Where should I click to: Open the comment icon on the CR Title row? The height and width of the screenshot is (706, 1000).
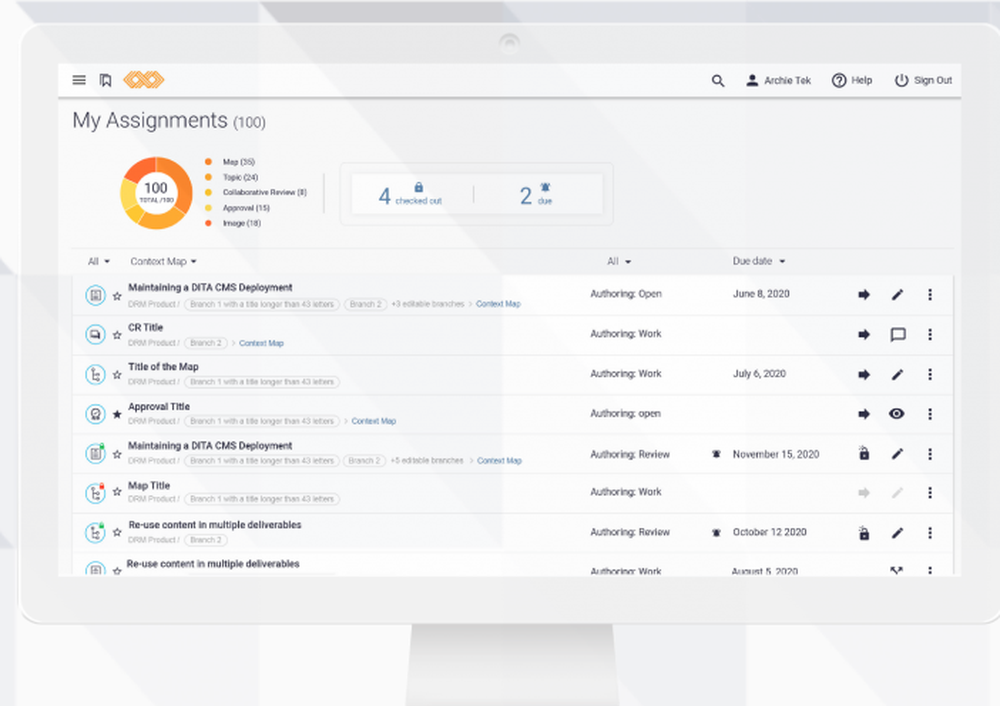point(897,334)
